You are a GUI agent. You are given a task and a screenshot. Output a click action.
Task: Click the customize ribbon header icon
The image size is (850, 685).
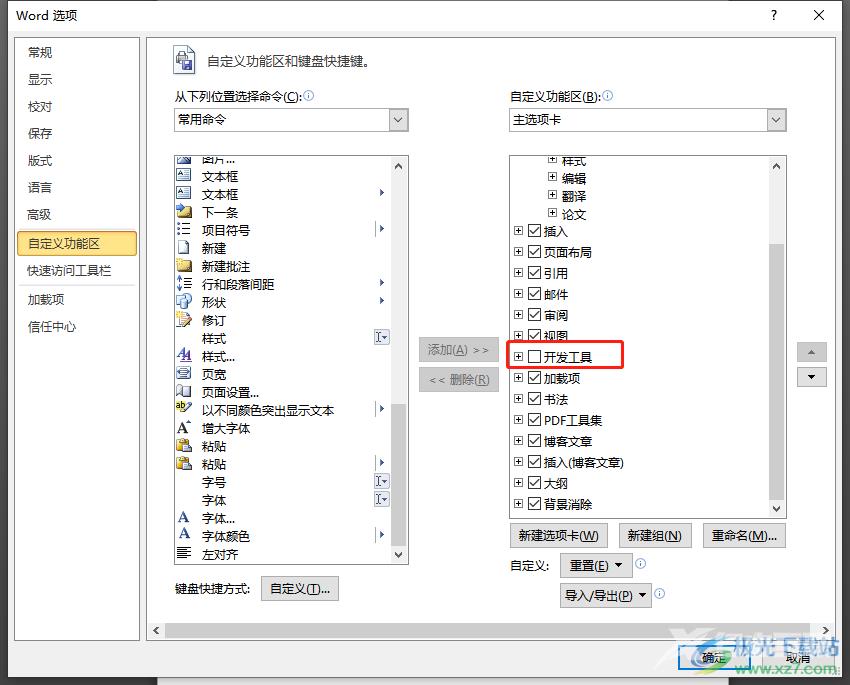[184, 60]
